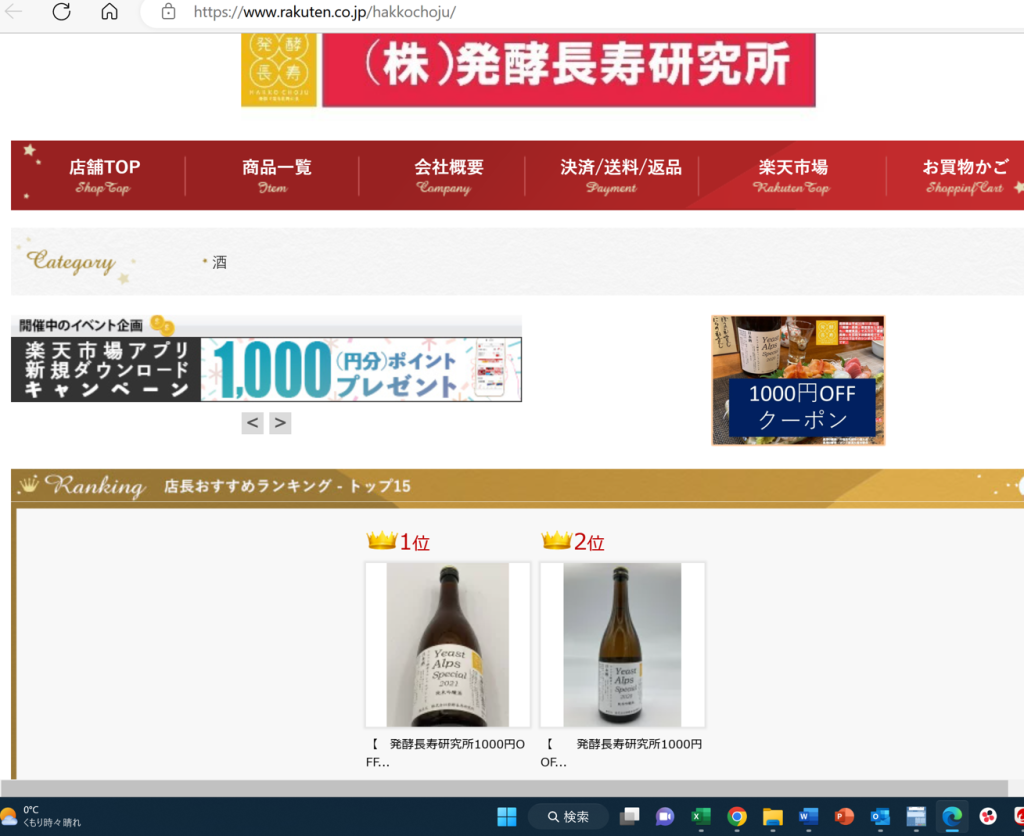Click the 店長おすすめランキング - トップ15 heading
This screenshot has height=836, width=1024.
click(287, 486)
